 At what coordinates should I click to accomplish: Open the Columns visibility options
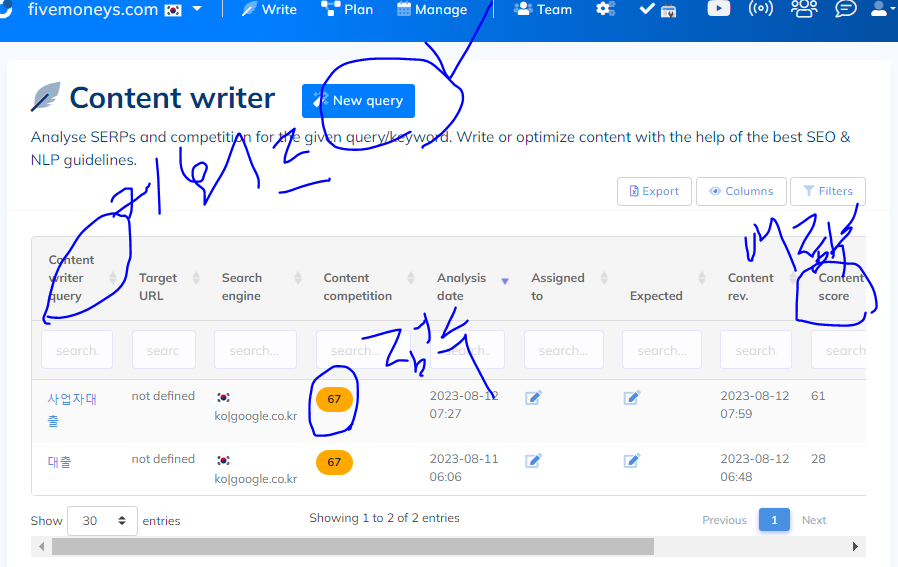click(x=741, y=191)
